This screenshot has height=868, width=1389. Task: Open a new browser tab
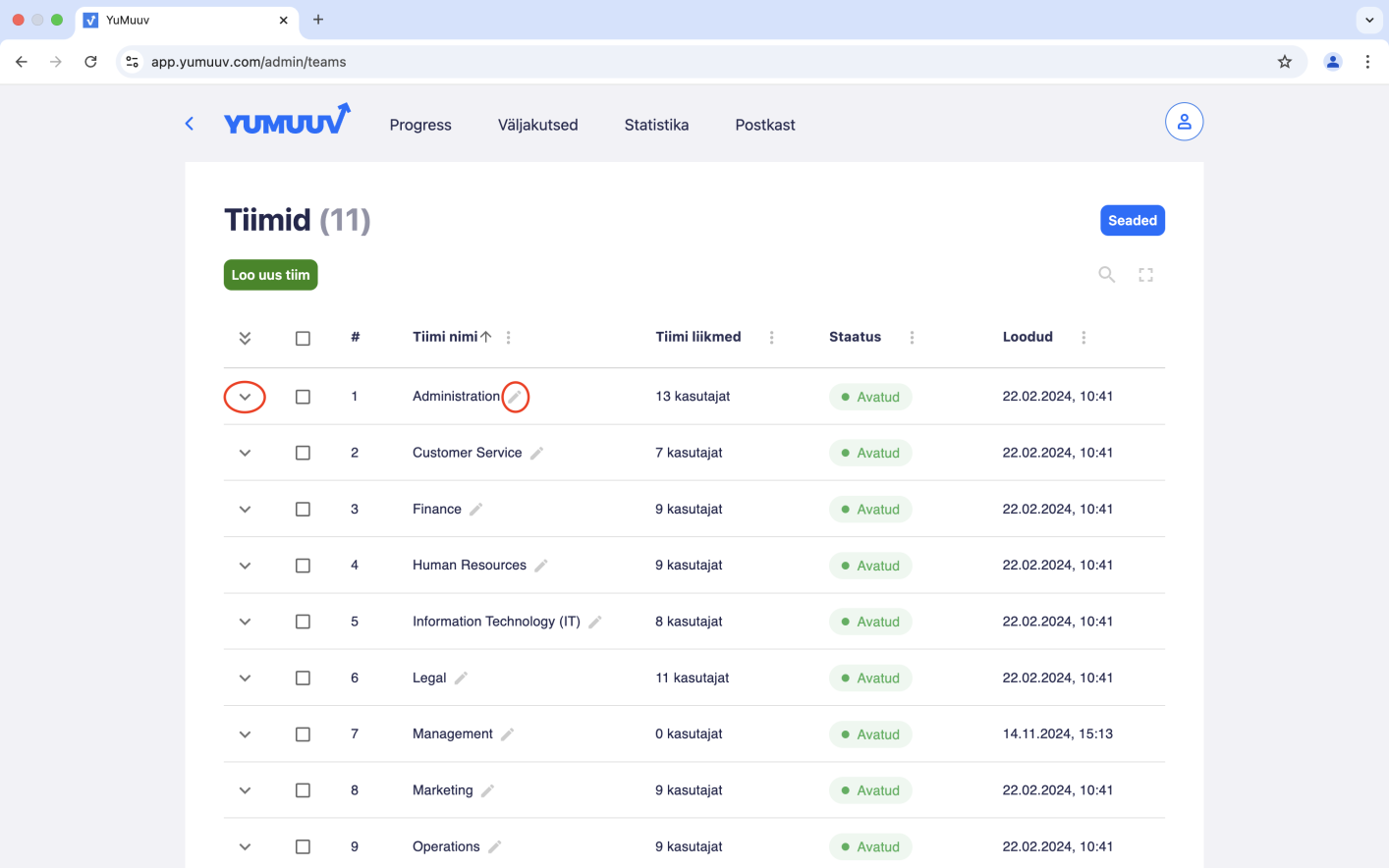tap(318, 20)
